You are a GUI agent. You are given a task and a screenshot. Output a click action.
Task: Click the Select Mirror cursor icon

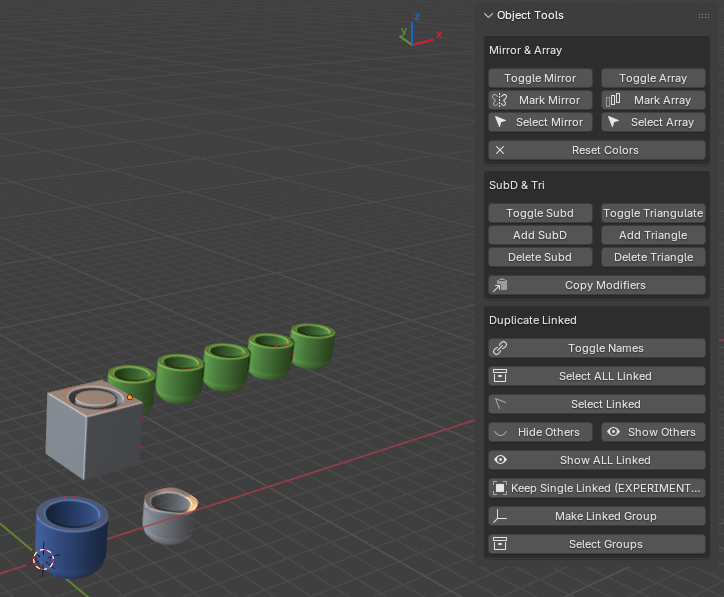500,122
